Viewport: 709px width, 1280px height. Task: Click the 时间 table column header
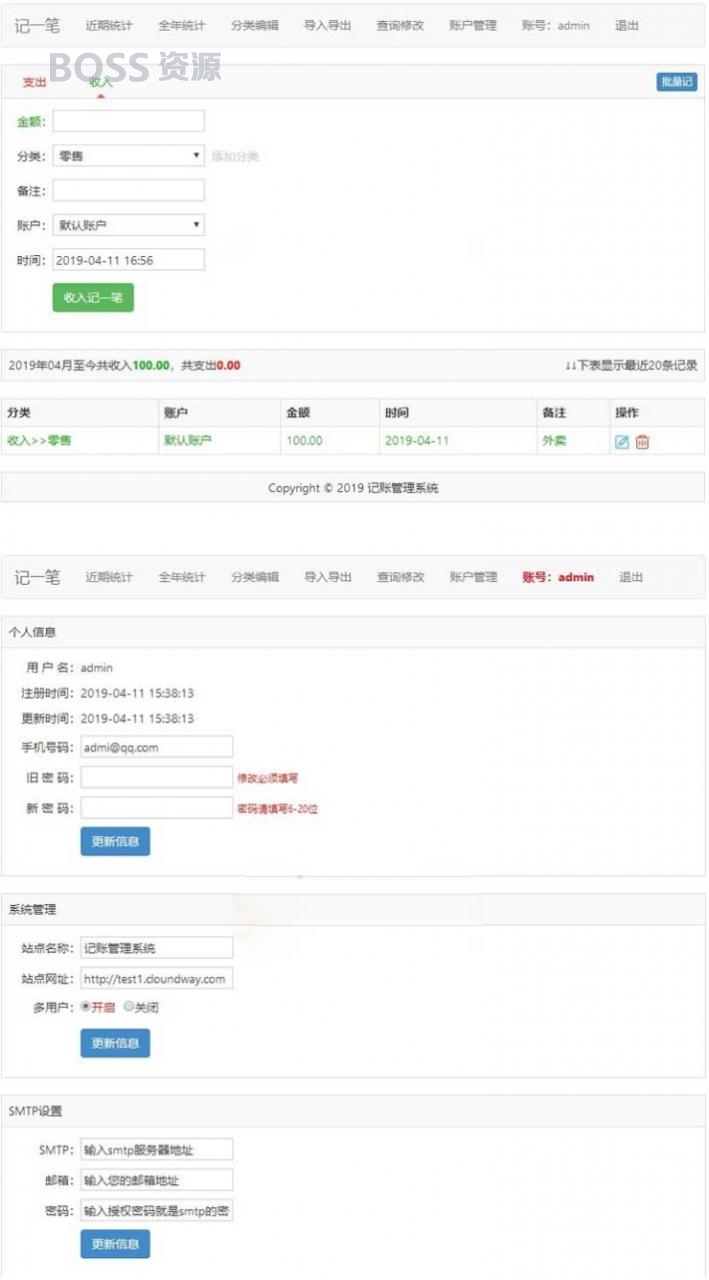click(x=456, y=413)
